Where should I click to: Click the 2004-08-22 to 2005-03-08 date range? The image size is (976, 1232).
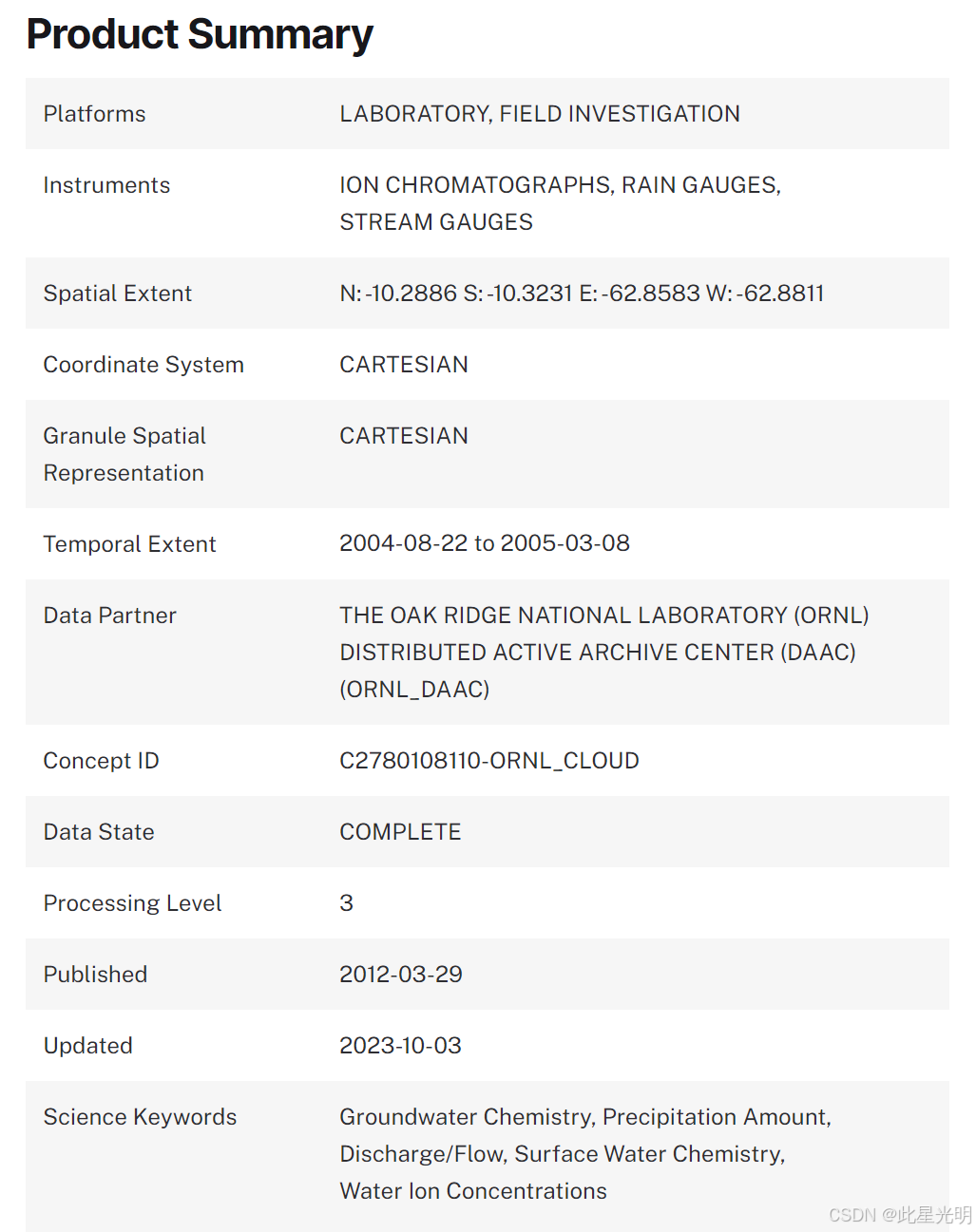click(x=485, y=543)
